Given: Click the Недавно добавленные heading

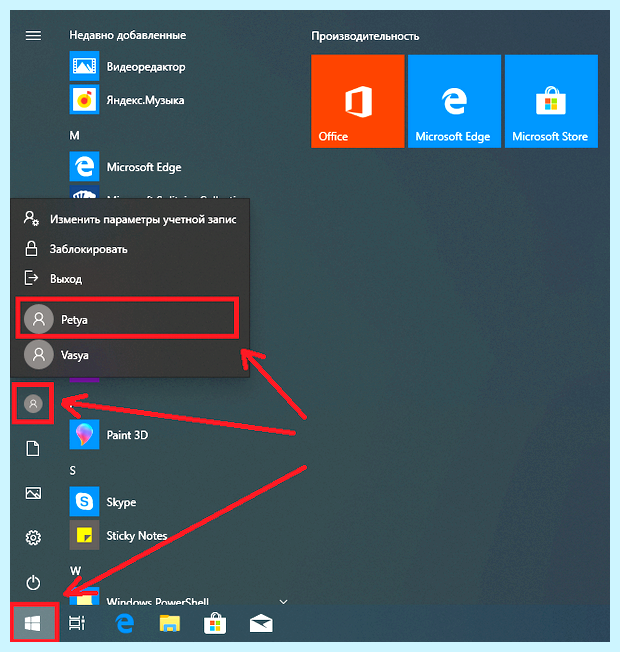Looking at the screenshot, I should pyautogui.click(x=128, y=35).
